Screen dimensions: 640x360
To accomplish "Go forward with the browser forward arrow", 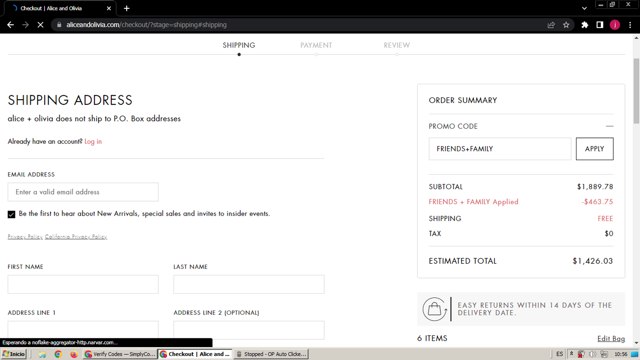I will (25, 25).
